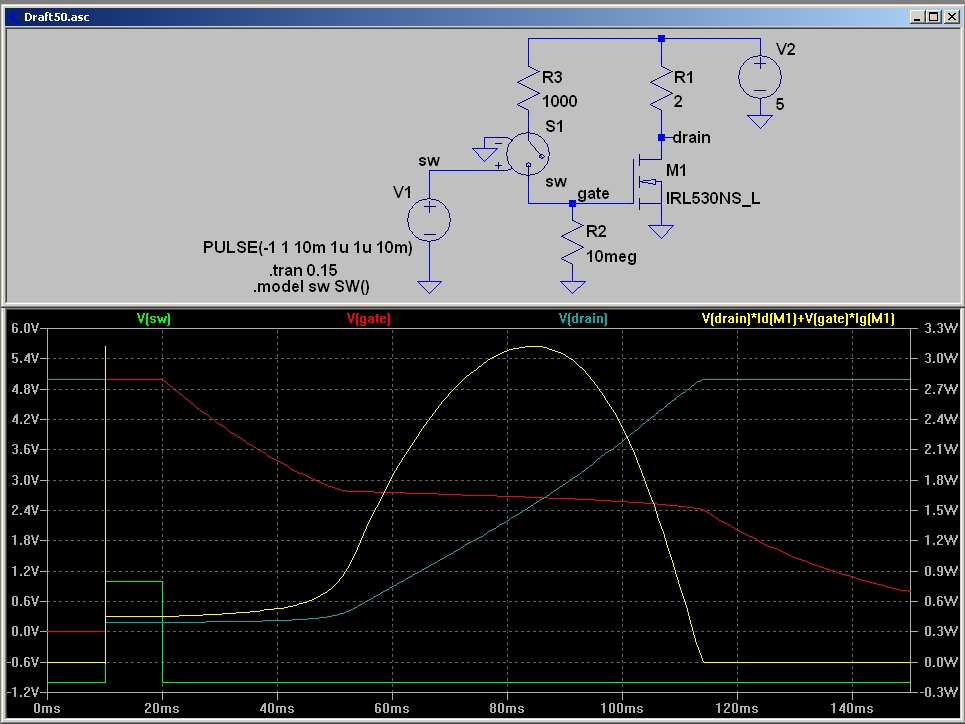Select the M1 MOSFET symbol
Screen dimensions: 965x724
pyautogui.click(x=648, y=184)
